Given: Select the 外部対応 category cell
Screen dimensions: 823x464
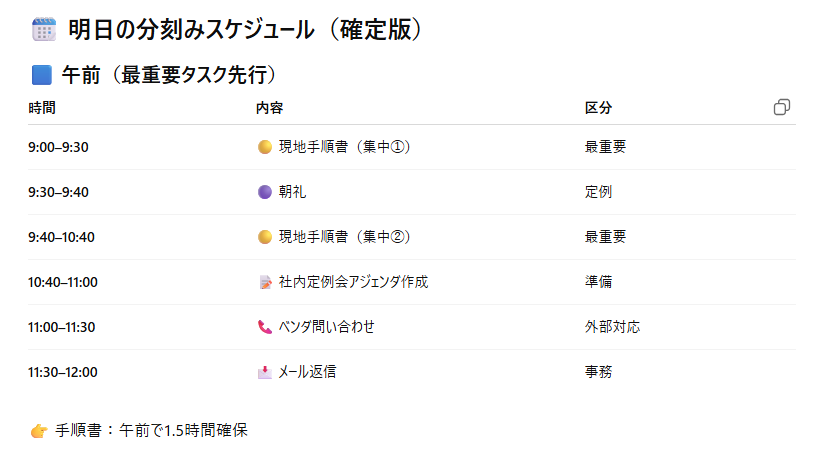Looking at the screenshot, I should 612,327.
